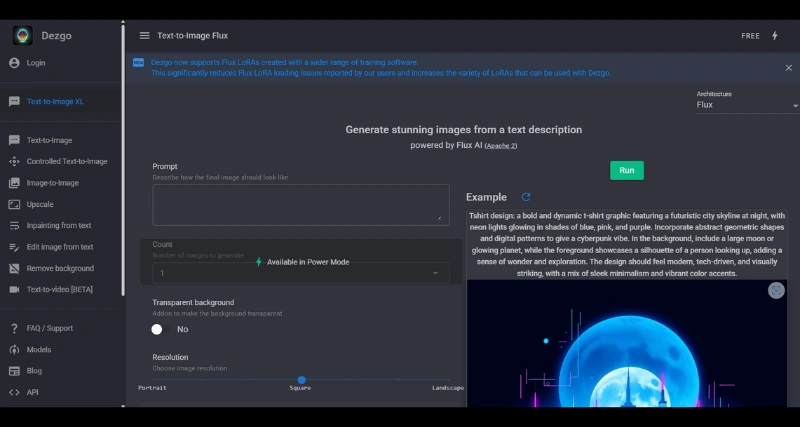800x427 pixels.
Task: Select Image-to-Image in the sidebar
Action: click(x=53, y=183)
